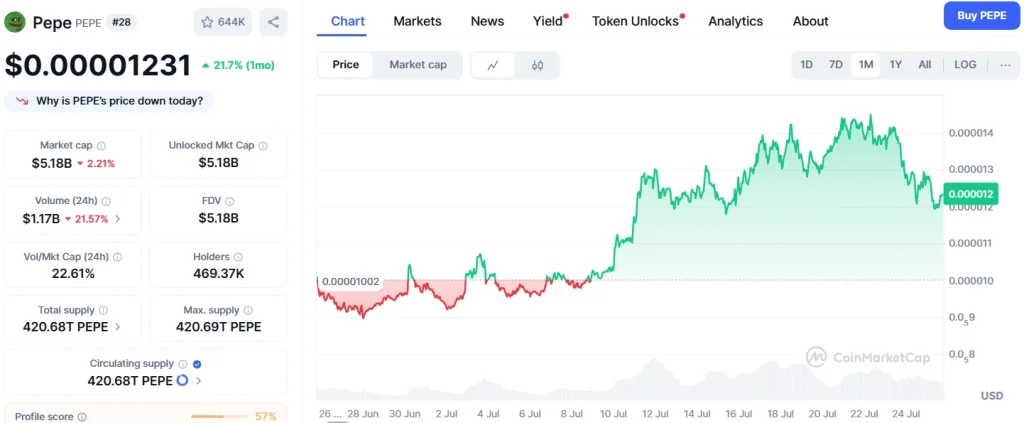Click the green 0.000012 current price tag

(970, 194)
